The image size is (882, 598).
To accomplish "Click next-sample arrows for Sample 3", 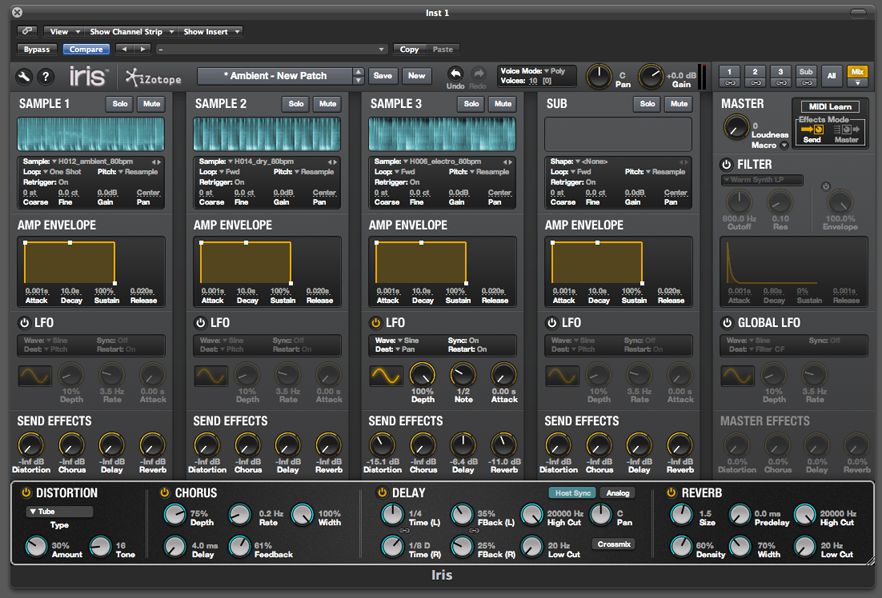I will pyautogui.click(x=507, y=161).
